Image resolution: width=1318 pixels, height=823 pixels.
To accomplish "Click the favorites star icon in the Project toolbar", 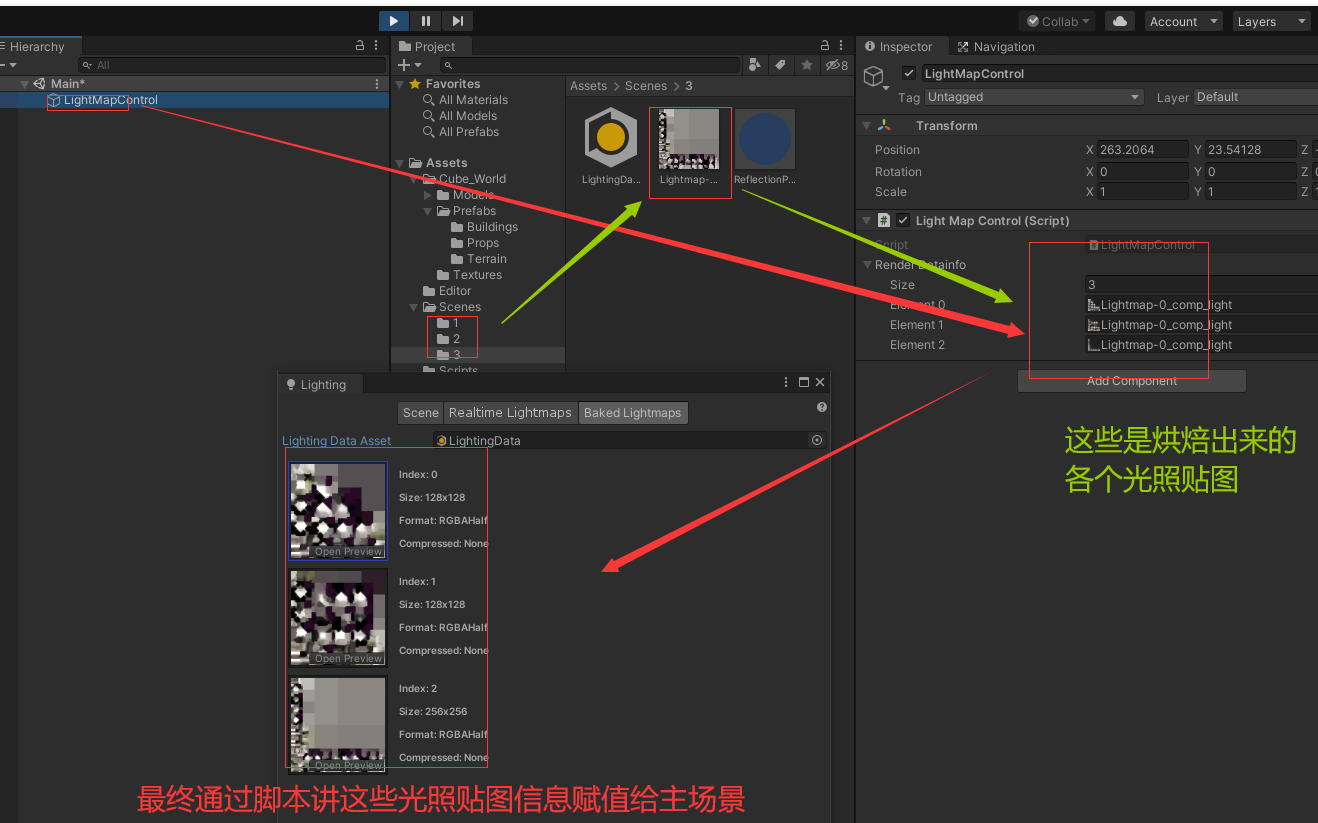I will point(807,64).
